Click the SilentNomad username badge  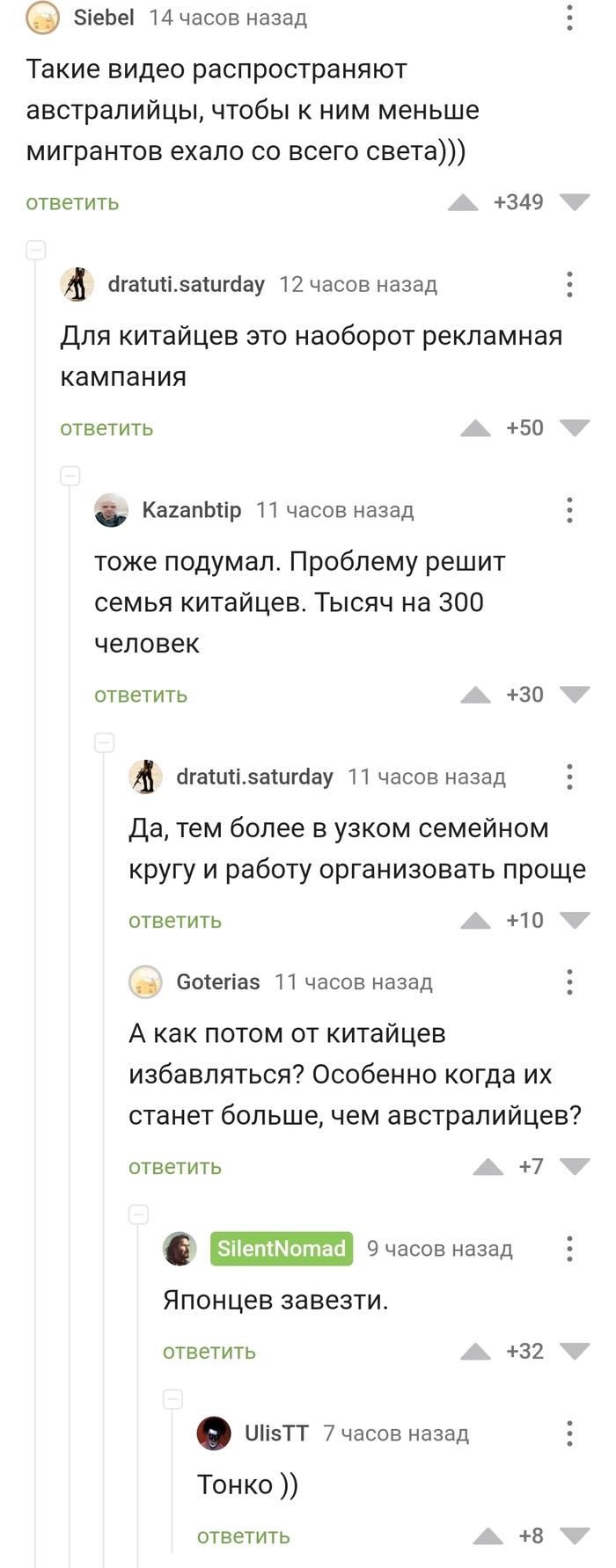[x=281, y=1249]
